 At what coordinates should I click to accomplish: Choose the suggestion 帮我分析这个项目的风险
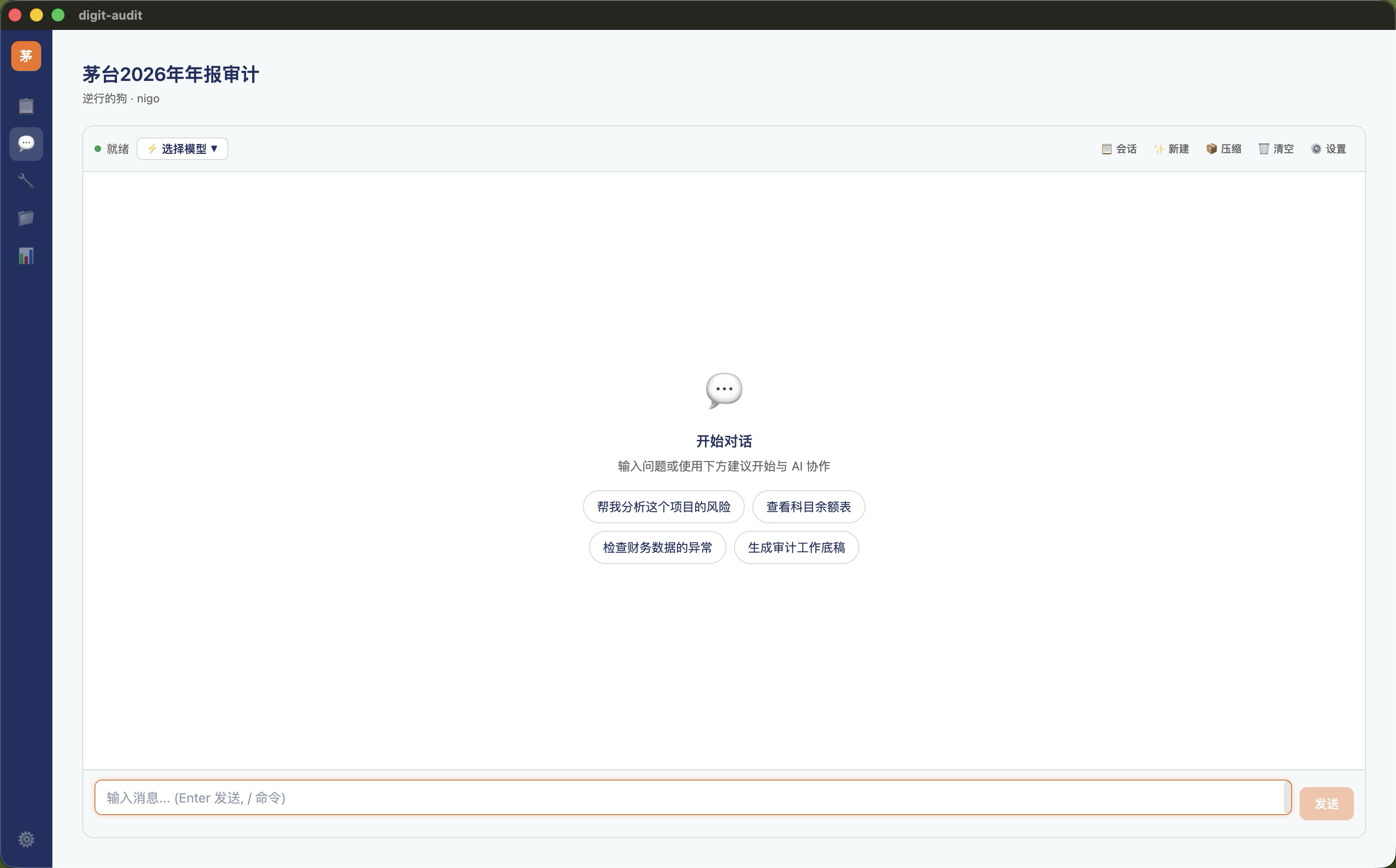(663, 507)
